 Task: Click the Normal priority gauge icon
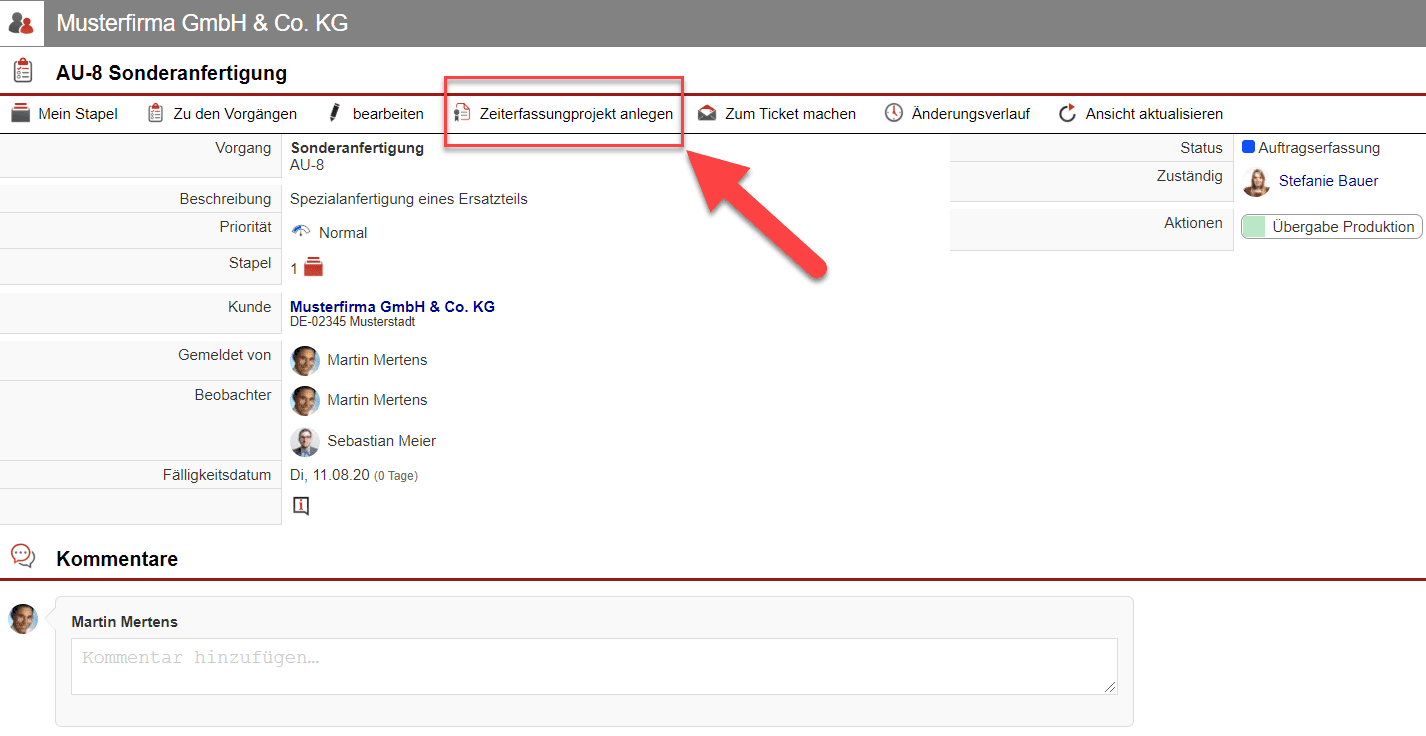click(301, 232)
